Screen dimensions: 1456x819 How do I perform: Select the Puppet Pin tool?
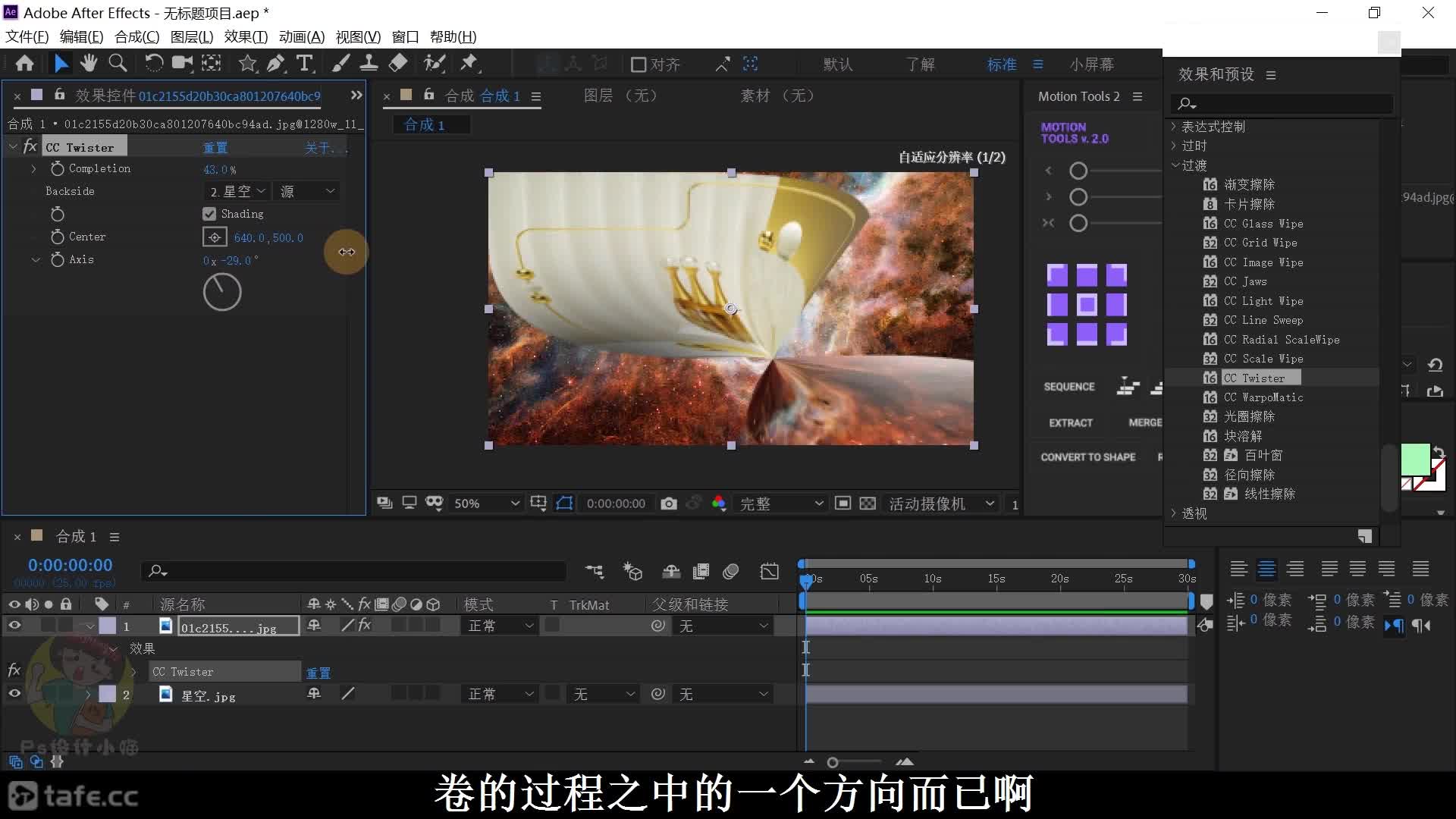tap(469, 64)
